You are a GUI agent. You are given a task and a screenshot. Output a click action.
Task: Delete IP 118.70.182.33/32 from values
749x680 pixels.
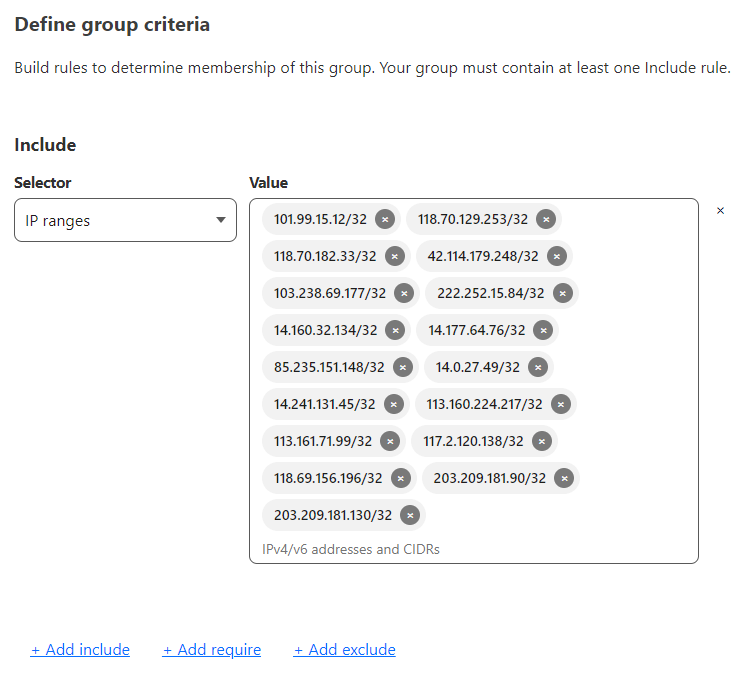pyautogui.click(x=394, y=256)
